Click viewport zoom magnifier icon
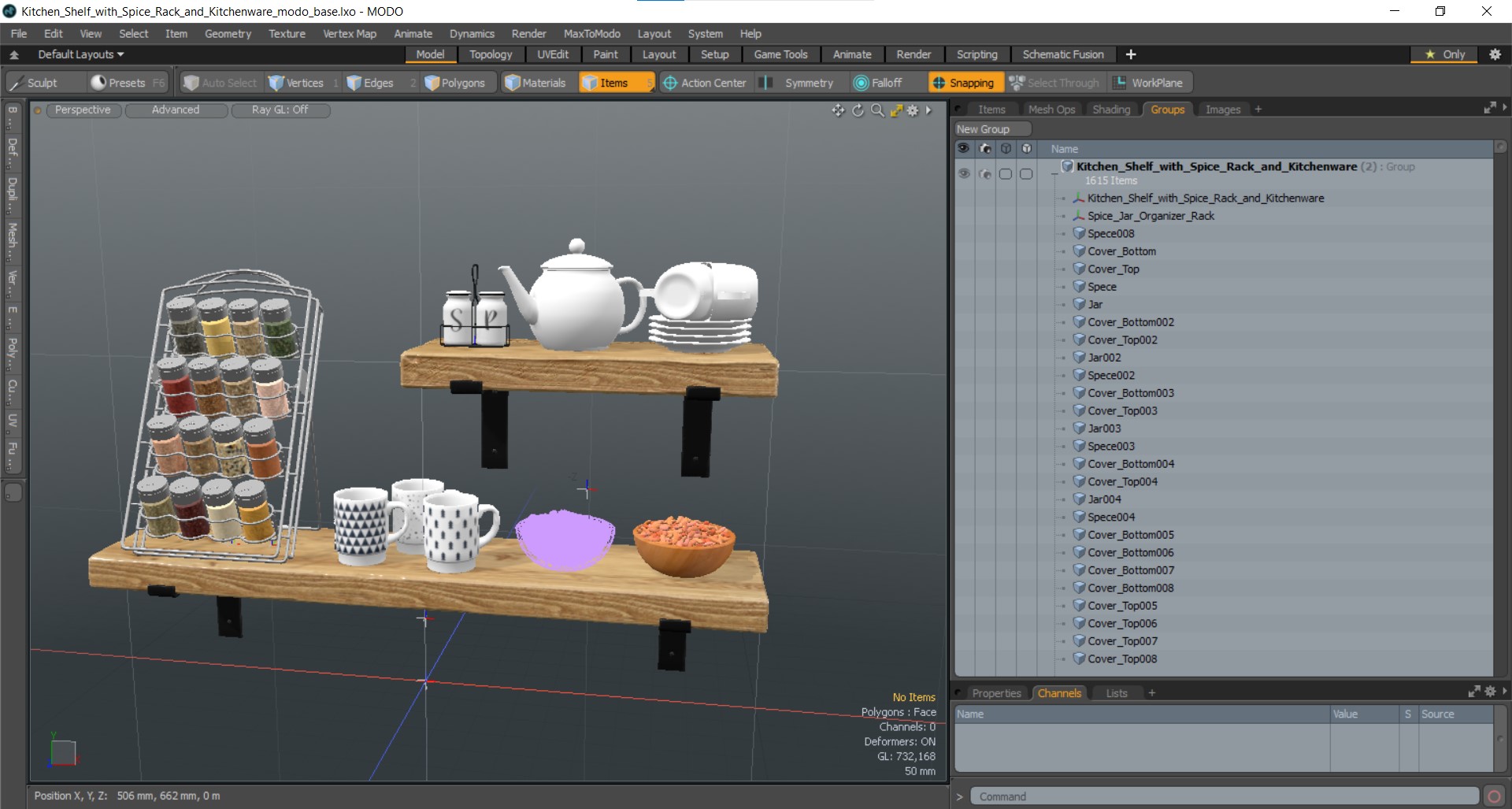This screenshot has height=809, width=1512. [877, 110]
